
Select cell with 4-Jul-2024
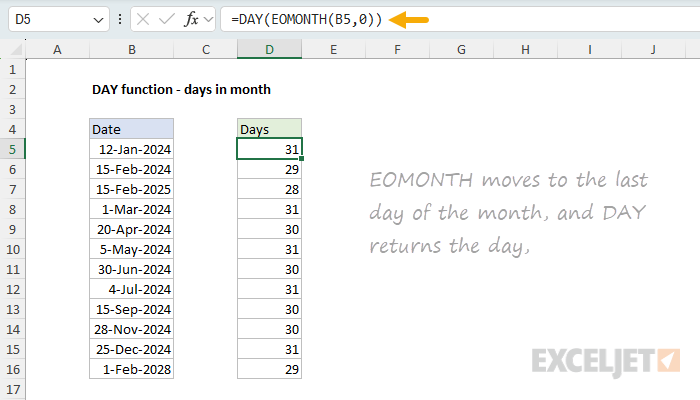[132, 289]
